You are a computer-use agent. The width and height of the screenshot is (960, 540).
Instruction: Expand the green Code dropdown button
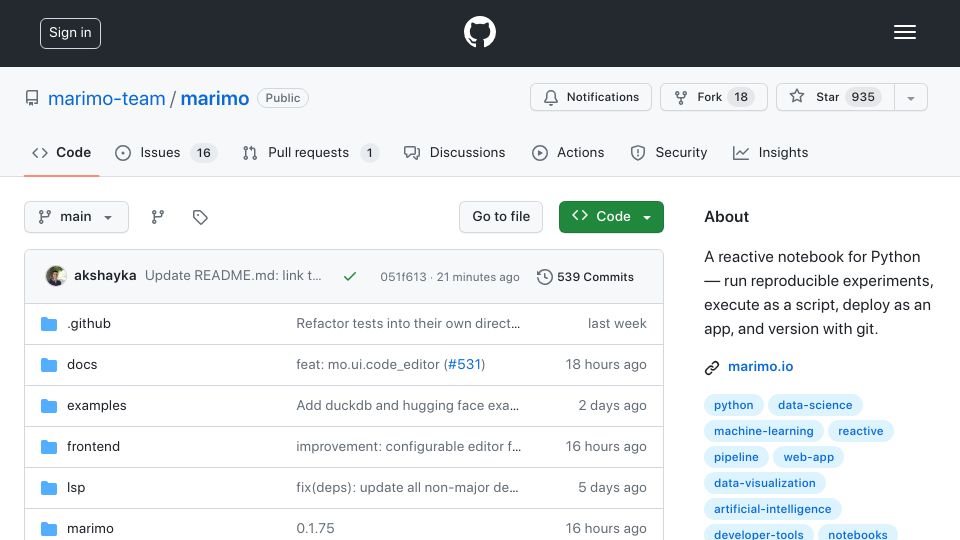(611, 217)
